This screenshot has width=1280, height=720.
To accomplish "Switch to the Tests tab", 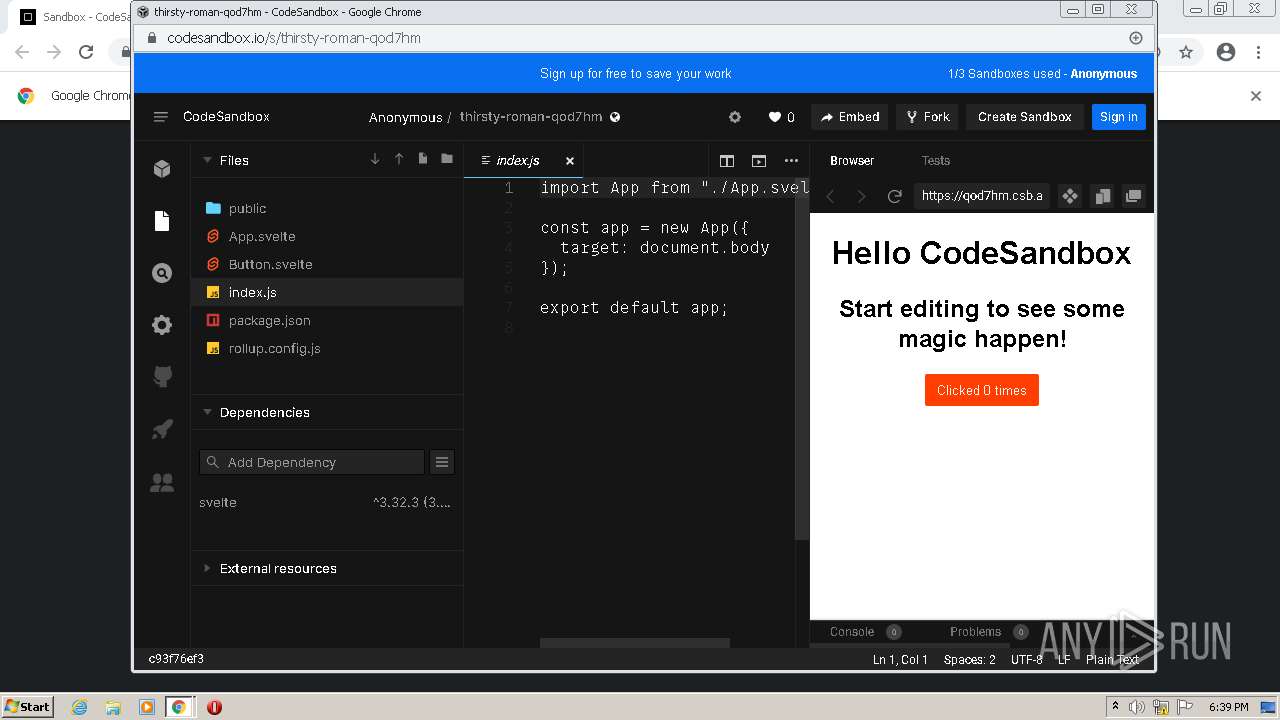I will click(x=935, y=160).
